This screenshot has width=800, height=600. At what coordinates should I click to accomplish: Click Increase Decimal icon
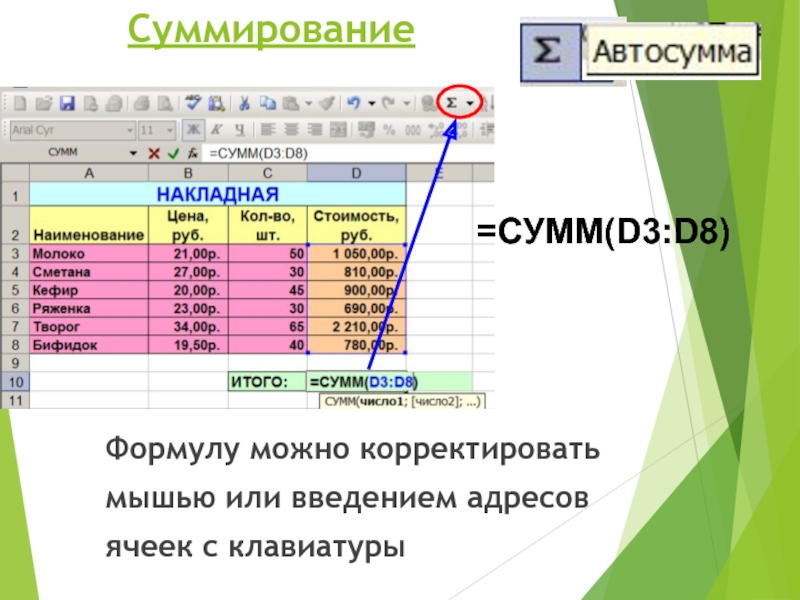tap(437, 130)
